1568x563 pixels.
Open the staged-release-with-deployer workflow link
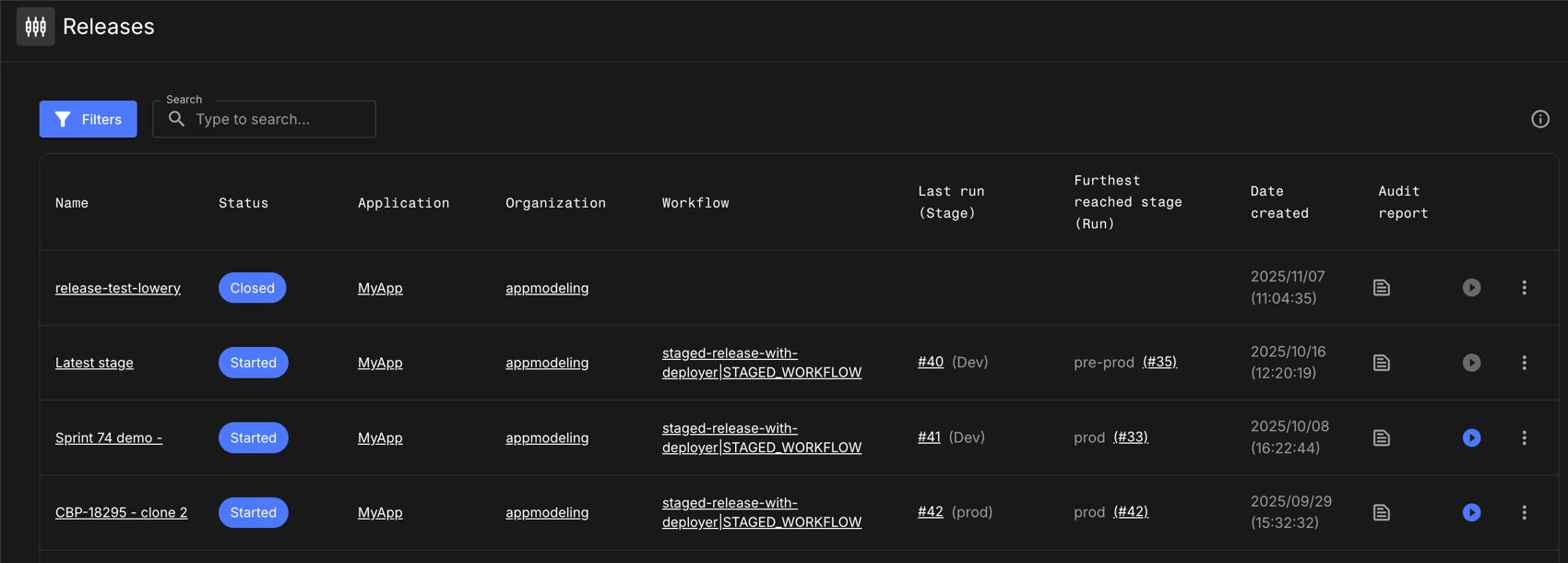point(761,362)
